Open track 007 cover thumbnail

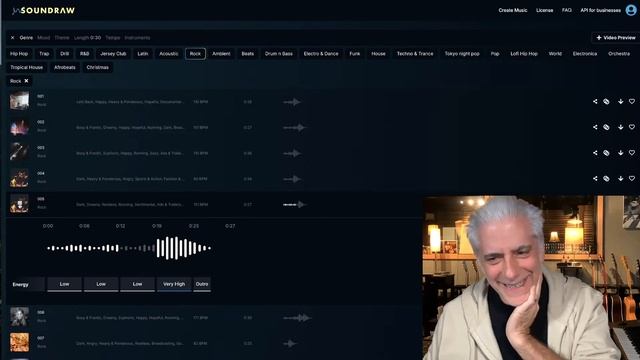(x=19, y=342)
